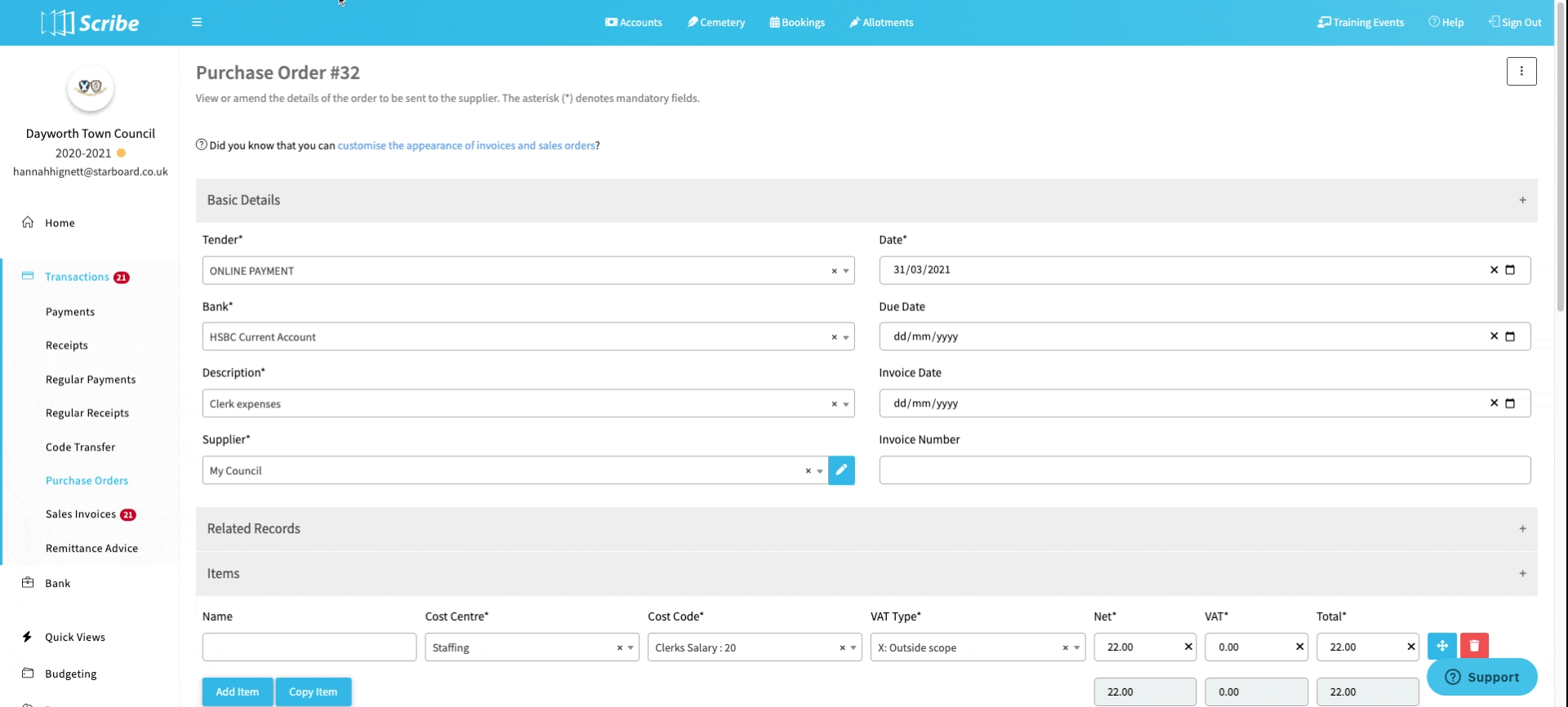
Task: Collapse the Basic Details section
Action: (x=1522, y=200)
